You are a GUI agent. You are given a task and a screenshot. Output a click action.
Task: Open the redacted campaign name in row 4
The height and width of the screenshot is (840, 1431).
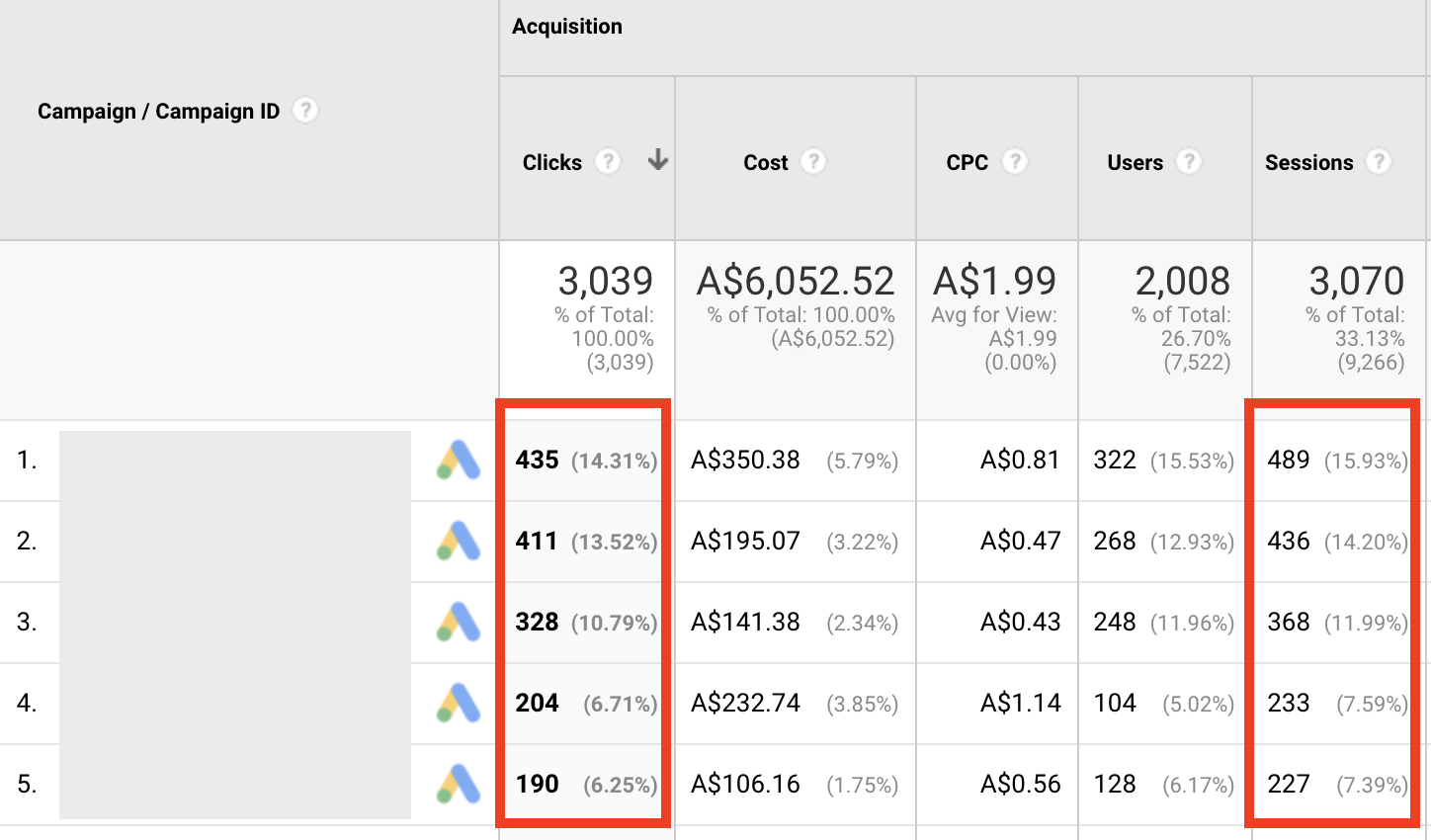tap(235, 704)
